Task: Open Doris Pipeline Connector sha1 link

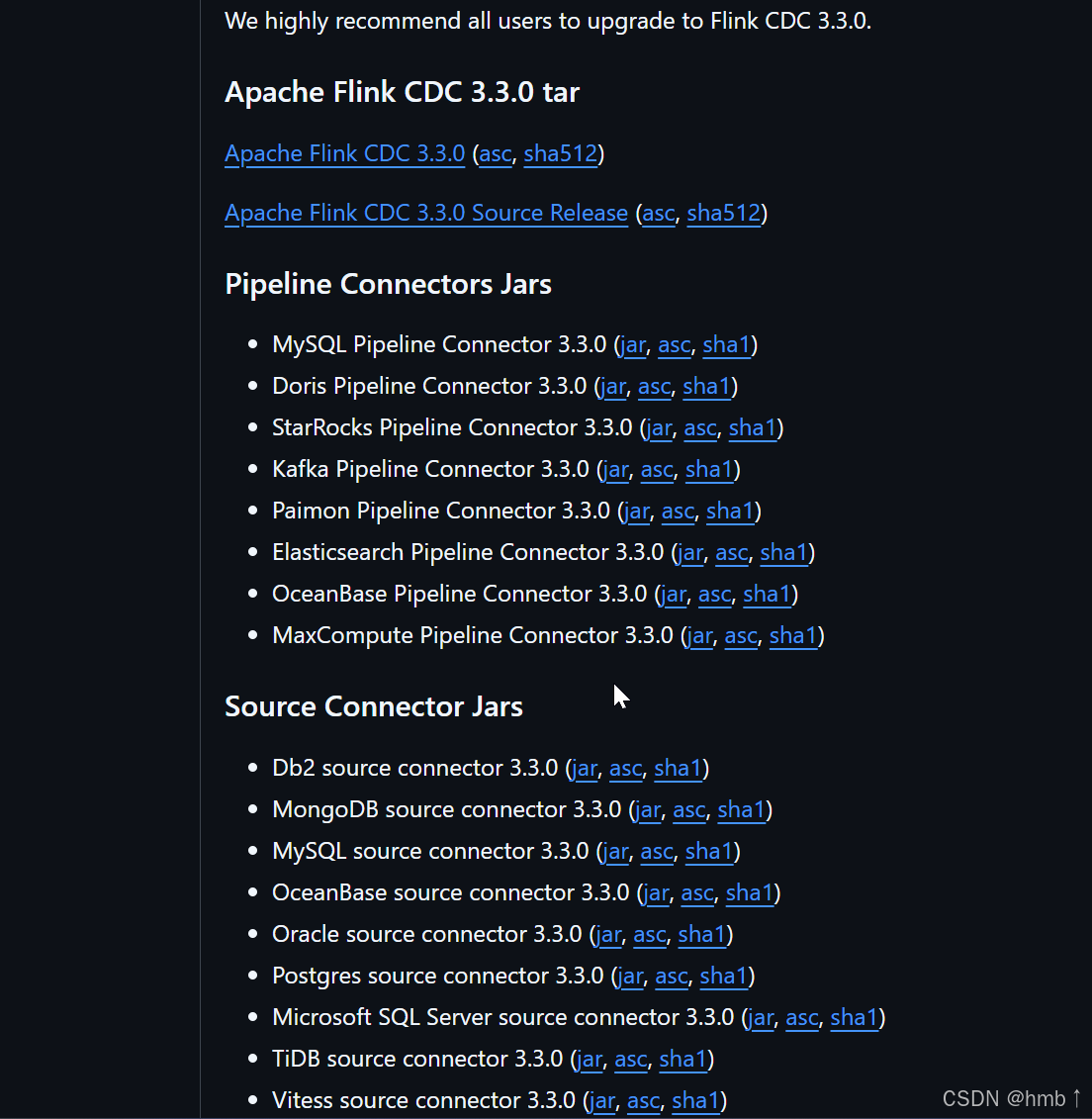Action: click(707, 386)
